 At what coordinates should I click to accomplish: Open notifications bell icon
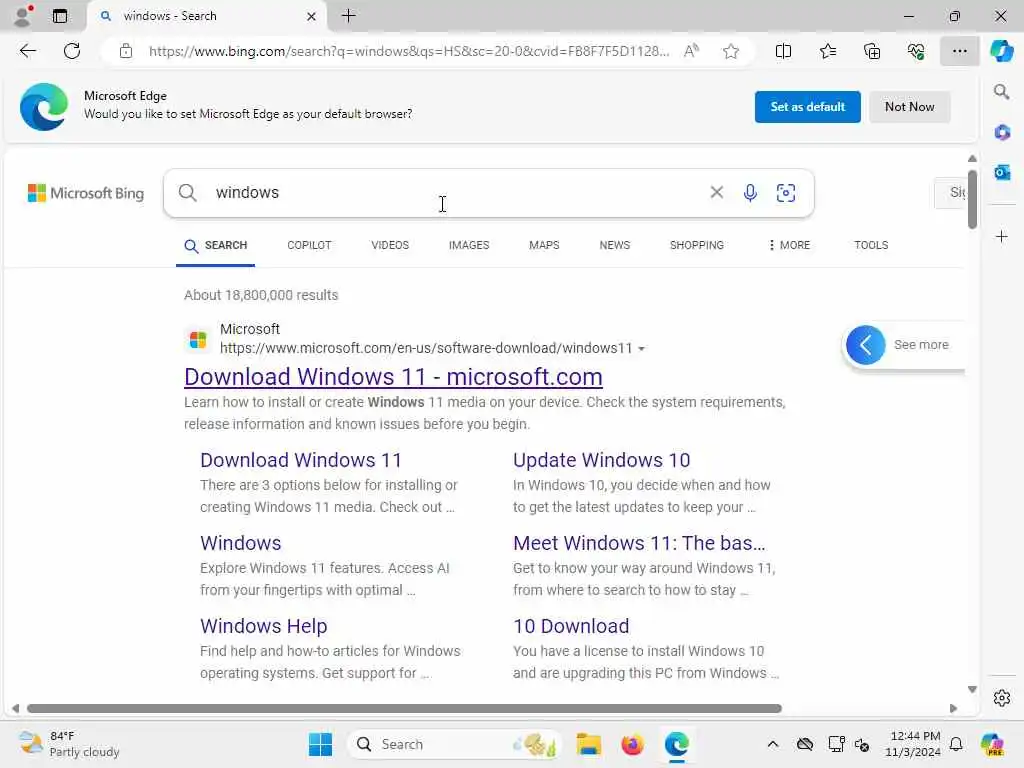point(956,744)
